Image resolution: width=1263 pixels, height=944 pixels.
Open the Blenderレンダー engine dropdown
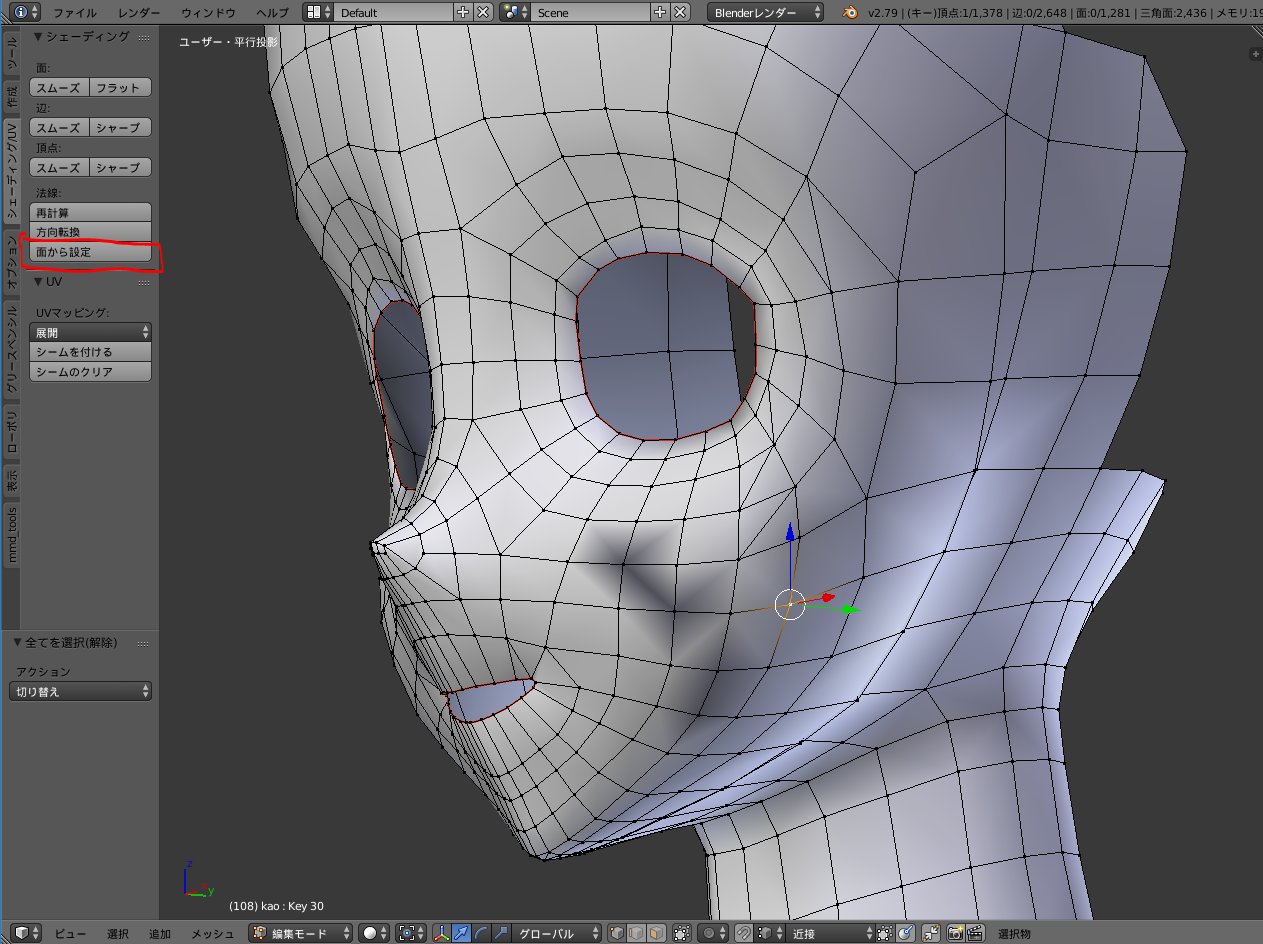pos(765,12)
